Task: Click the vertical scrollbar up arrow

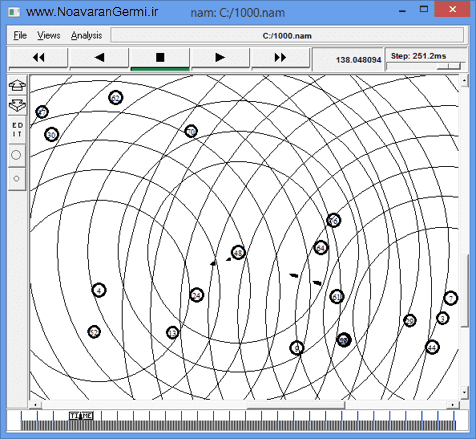Action: 464,81
